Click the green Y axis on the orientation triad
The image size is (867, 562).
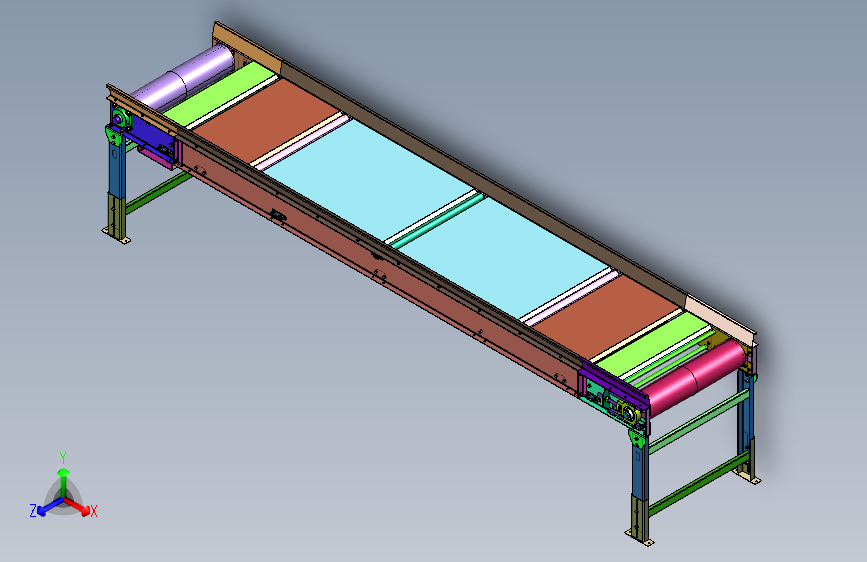click(64, 482)
